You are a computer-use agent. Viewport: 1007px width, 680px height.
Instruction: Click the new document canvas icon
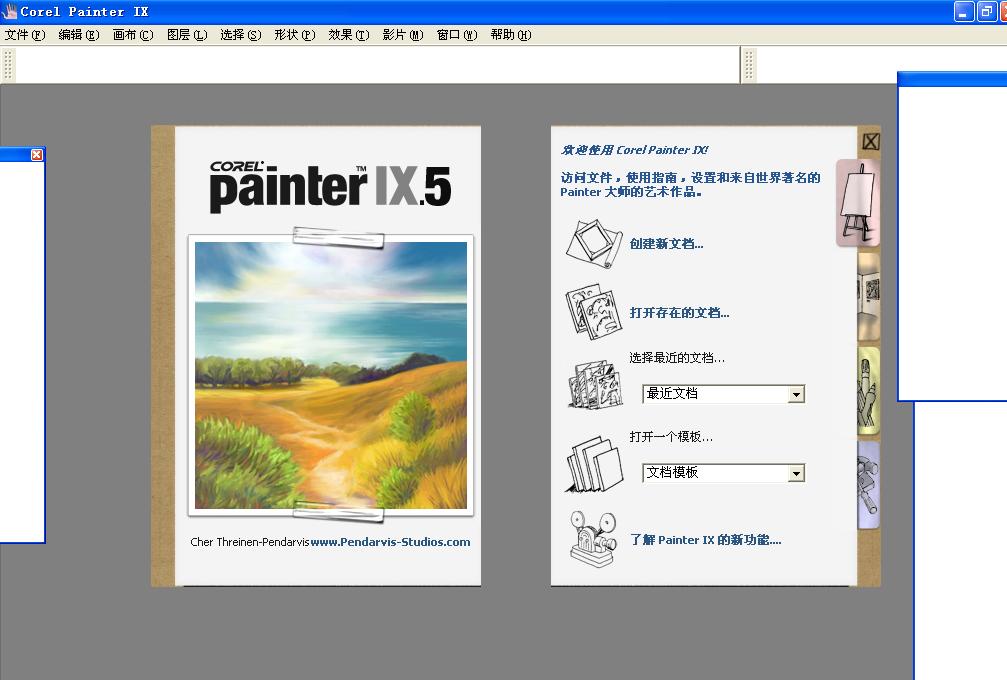pos(593,244)
